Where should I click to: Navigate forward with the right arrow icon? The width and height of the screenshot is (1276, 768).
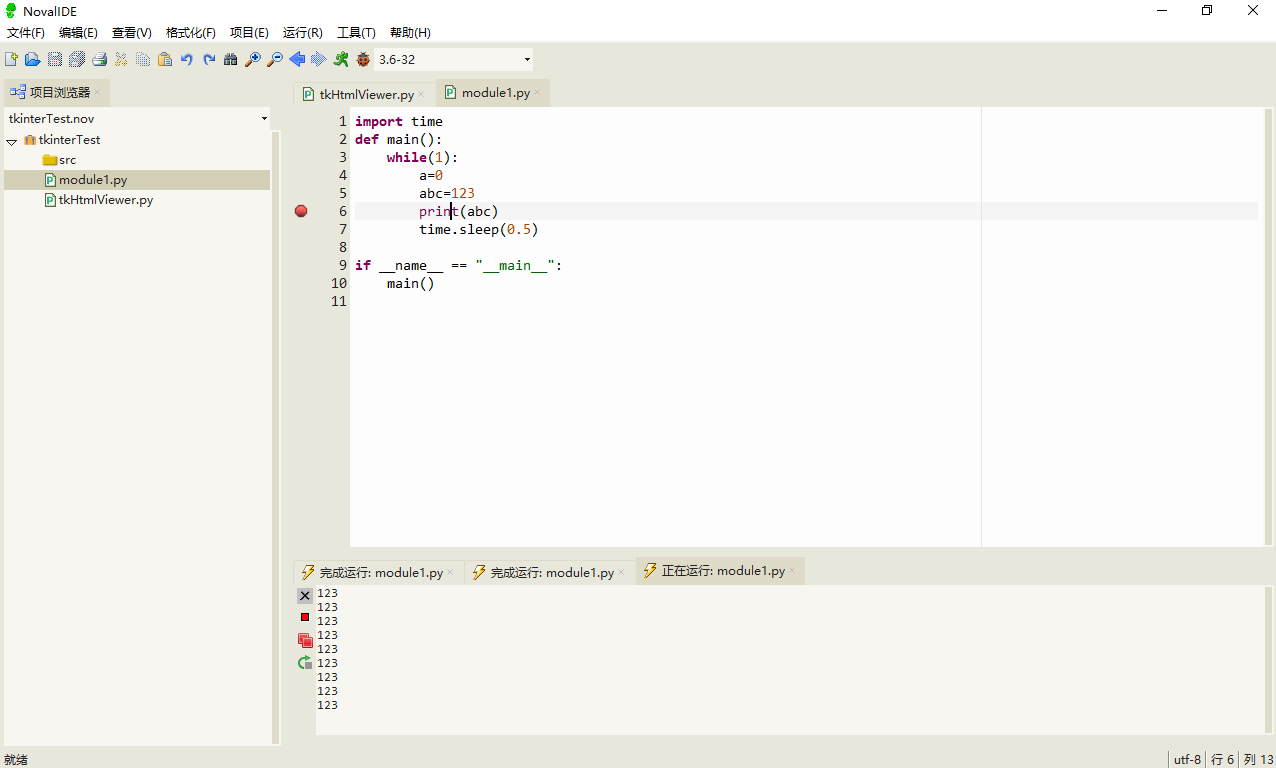[x=319, y=60]
